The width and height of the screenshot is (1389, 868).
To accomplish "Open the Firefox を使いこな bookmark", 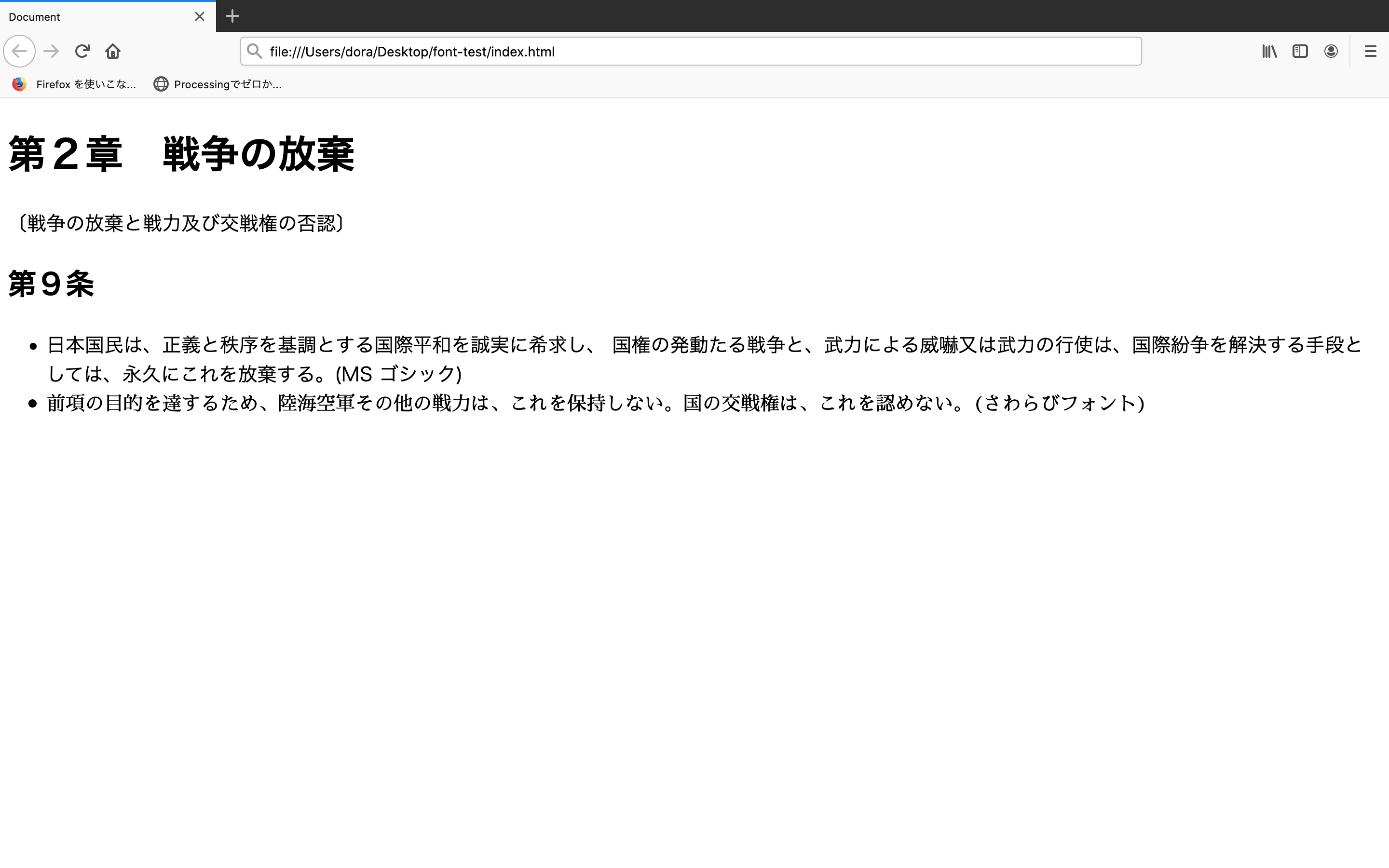I will pos(86,84).
